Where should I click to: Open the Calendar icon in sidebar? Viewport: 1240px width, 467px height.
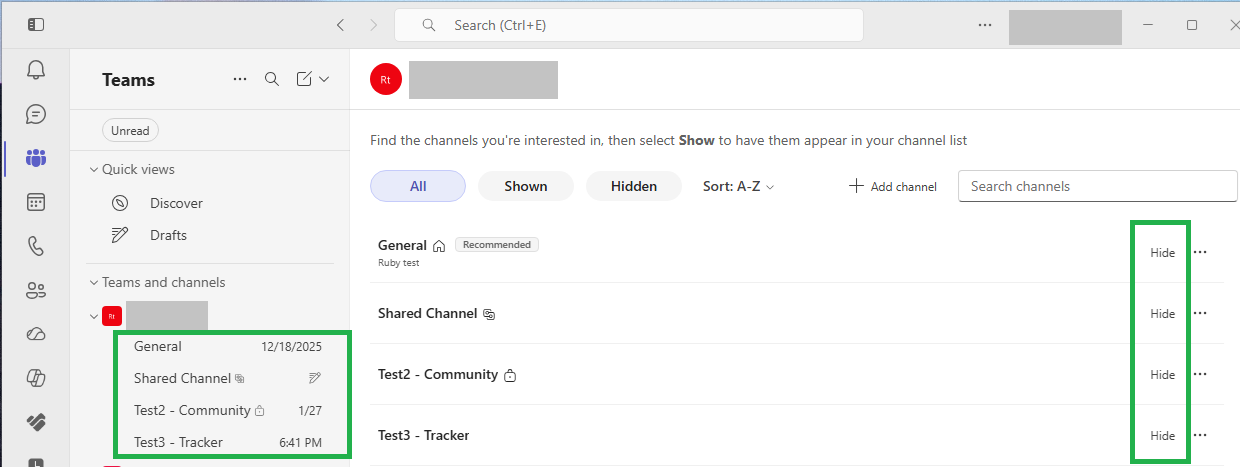tap(36, 202)
